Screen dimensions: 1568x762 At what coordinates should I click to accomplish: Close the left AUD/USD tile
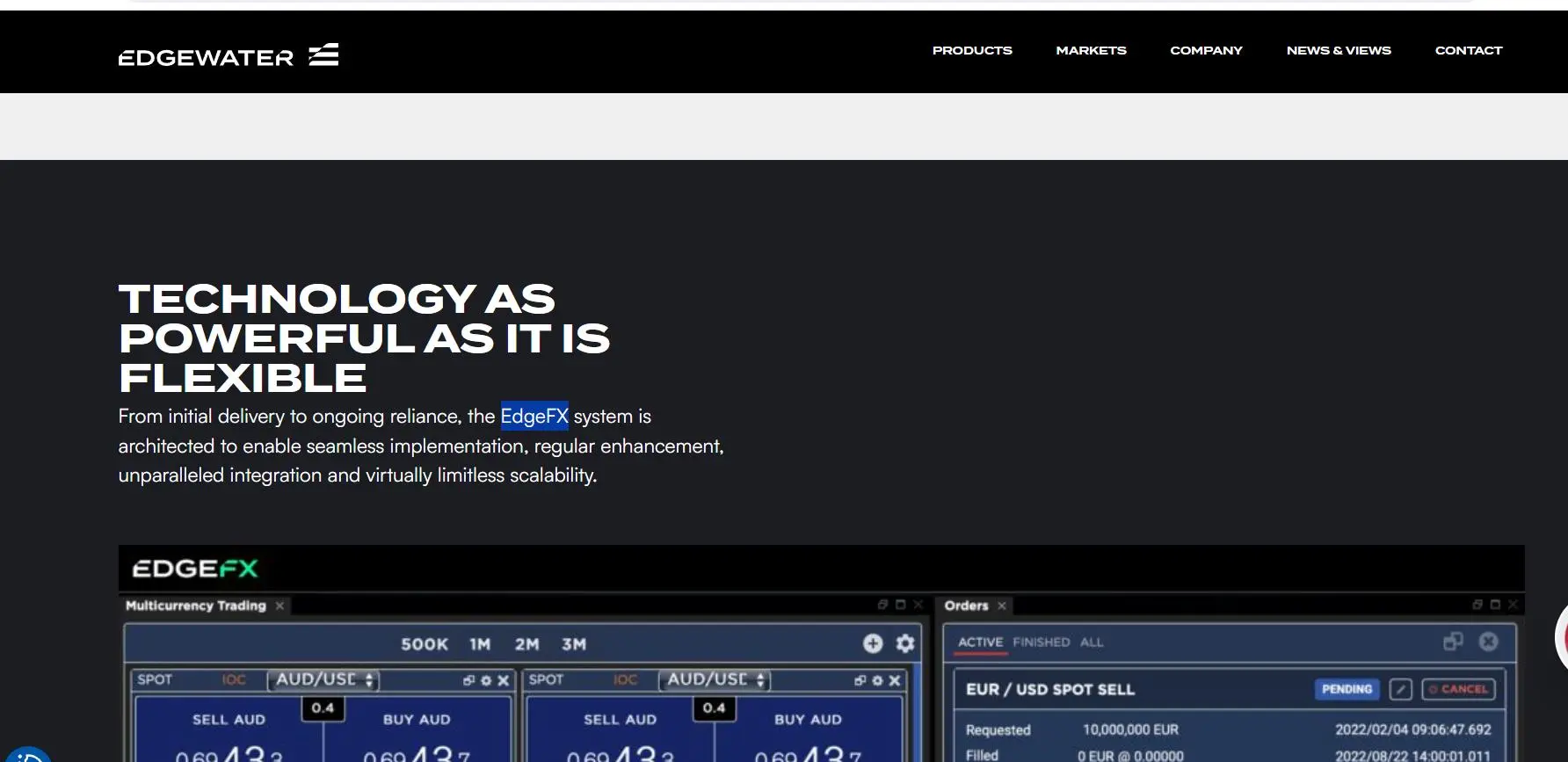pos(504,680)
